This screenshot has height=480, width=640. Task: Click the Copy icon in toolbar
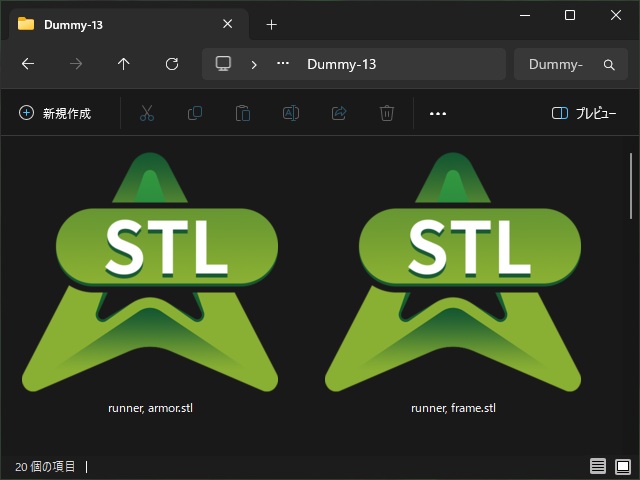click(x=195, y=113)
